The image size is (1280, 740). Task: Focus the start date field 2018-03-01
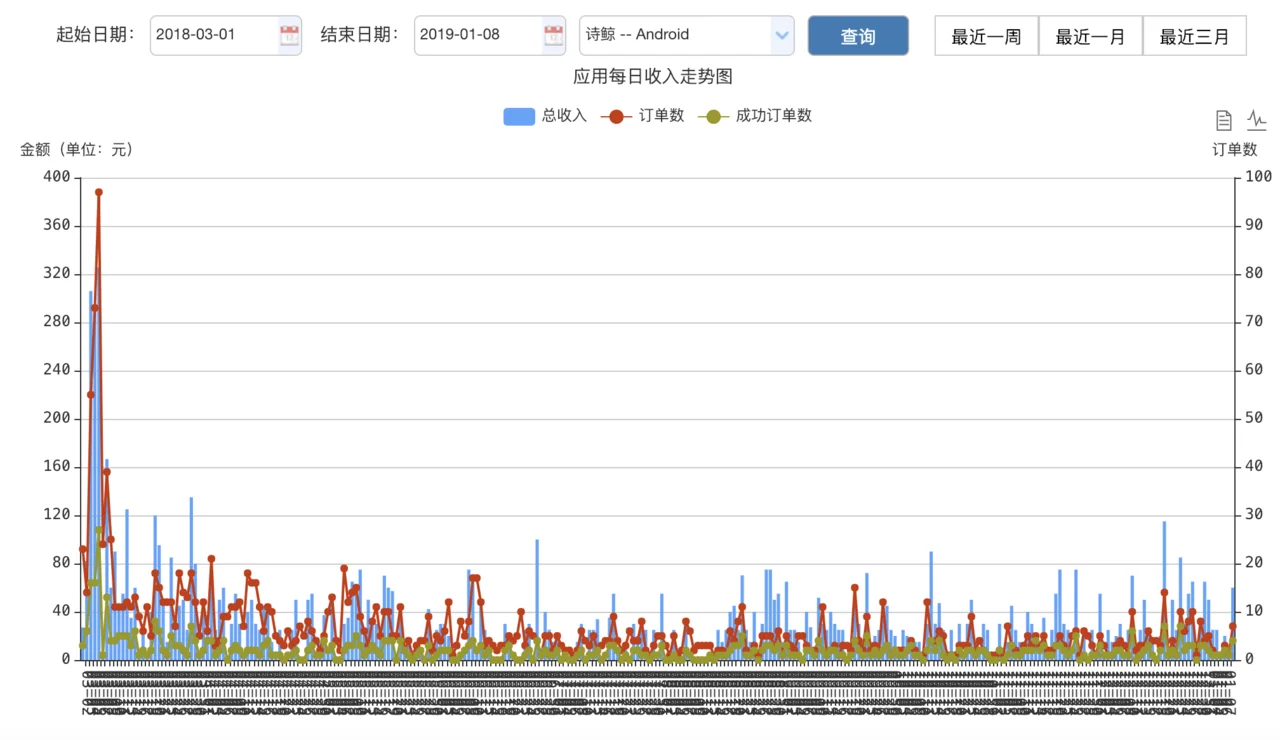(214, 35)
